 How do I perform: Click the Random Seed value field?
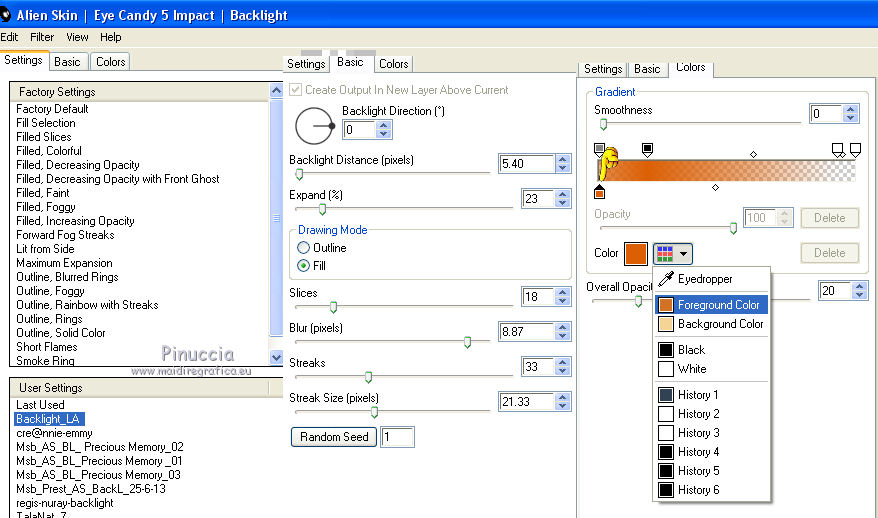pos(397,437)
